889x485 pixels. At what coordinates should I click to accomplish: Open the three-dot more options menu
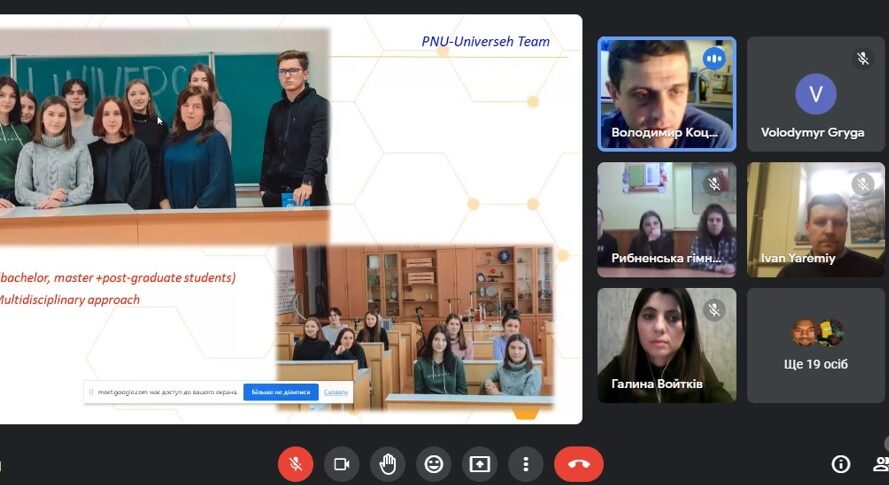525,464
